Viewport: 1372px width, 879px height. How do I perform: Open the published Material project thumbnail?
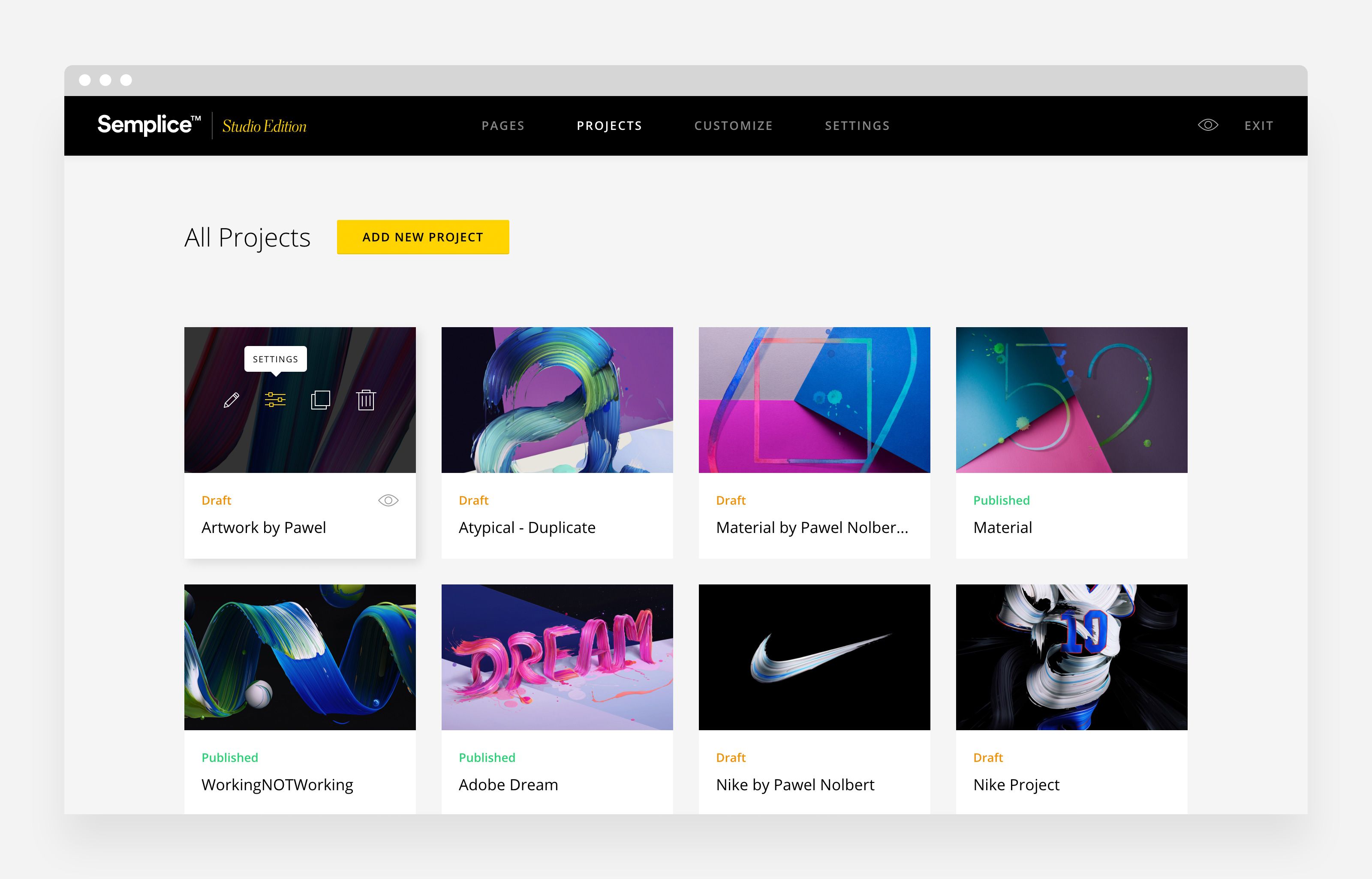1071,400
